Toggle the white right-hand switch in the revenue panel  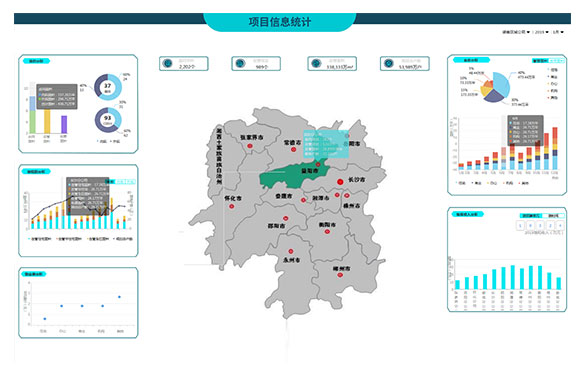[x=553, y=216]
